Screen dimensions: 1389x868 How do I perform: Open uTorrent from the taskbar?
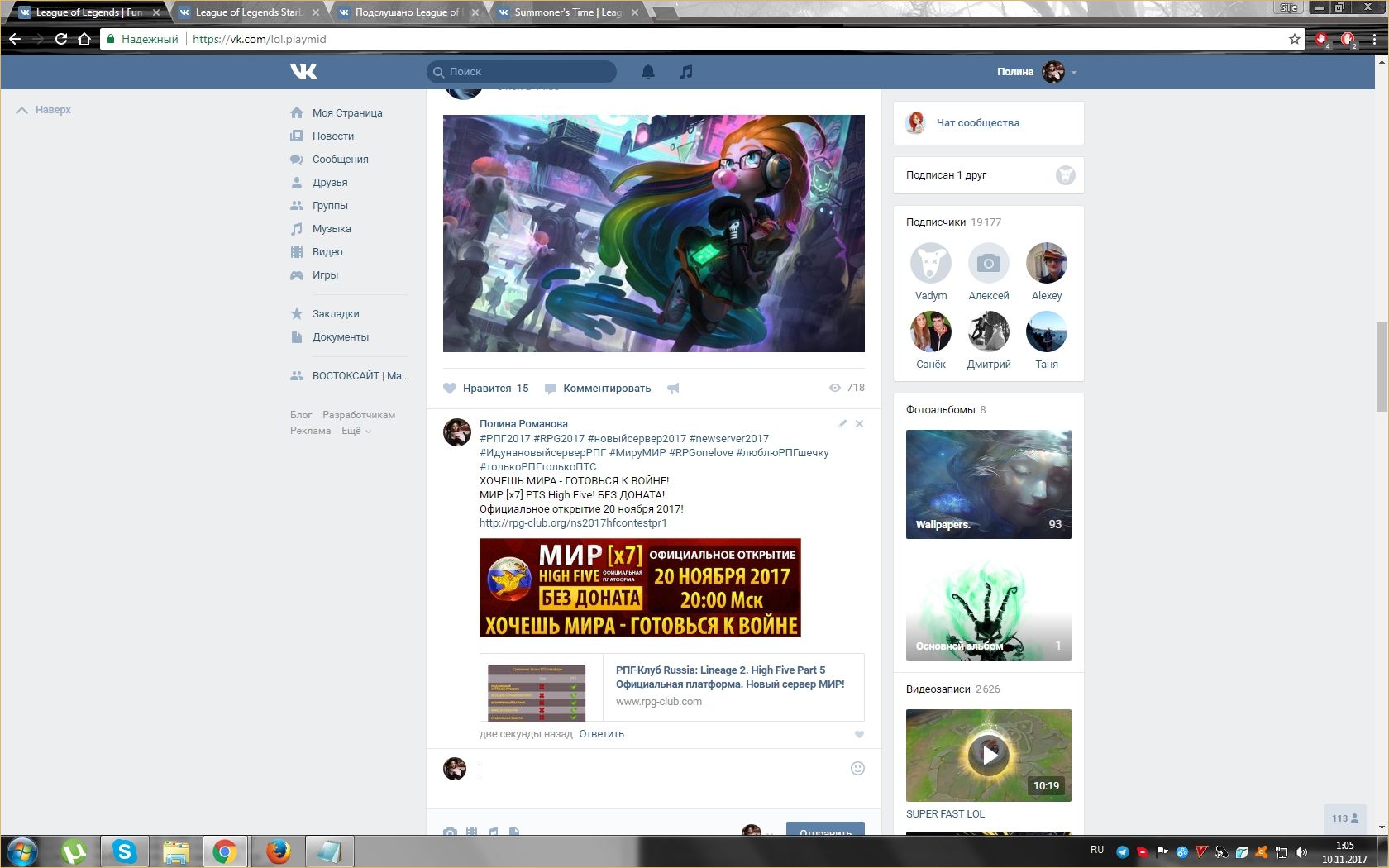(x=74, y=851)
